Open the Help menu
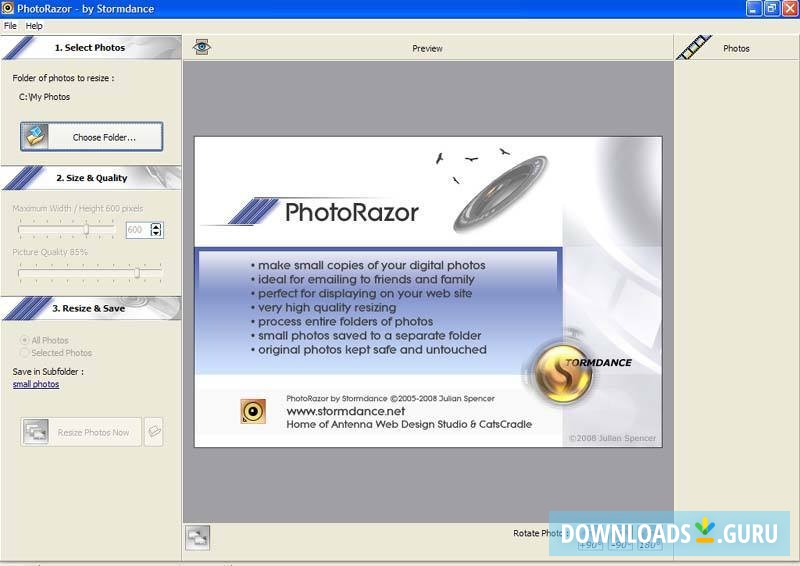800x566 pixels. pos(34,26)
